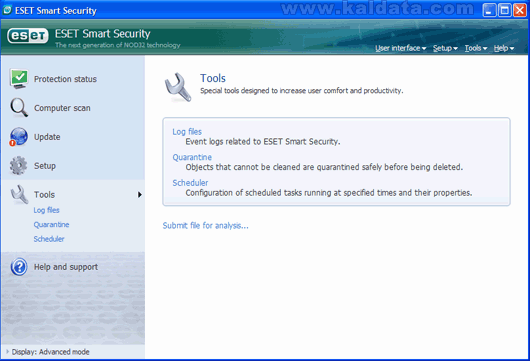Open the Tools dropdown in top menu
Screen dimensions: 530x361
[476, 48]
